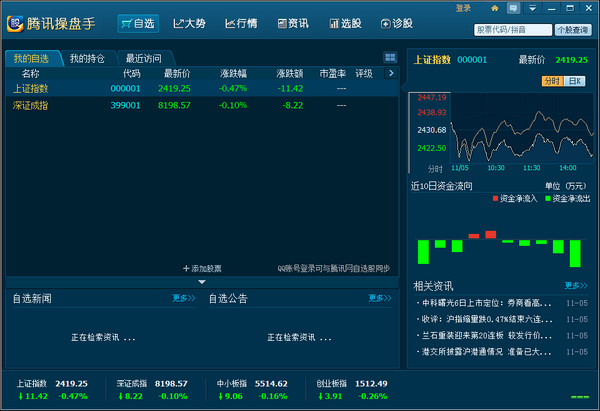Select the 上证指数 row in watchlist

pyautogui.click(x=202, y=88)
